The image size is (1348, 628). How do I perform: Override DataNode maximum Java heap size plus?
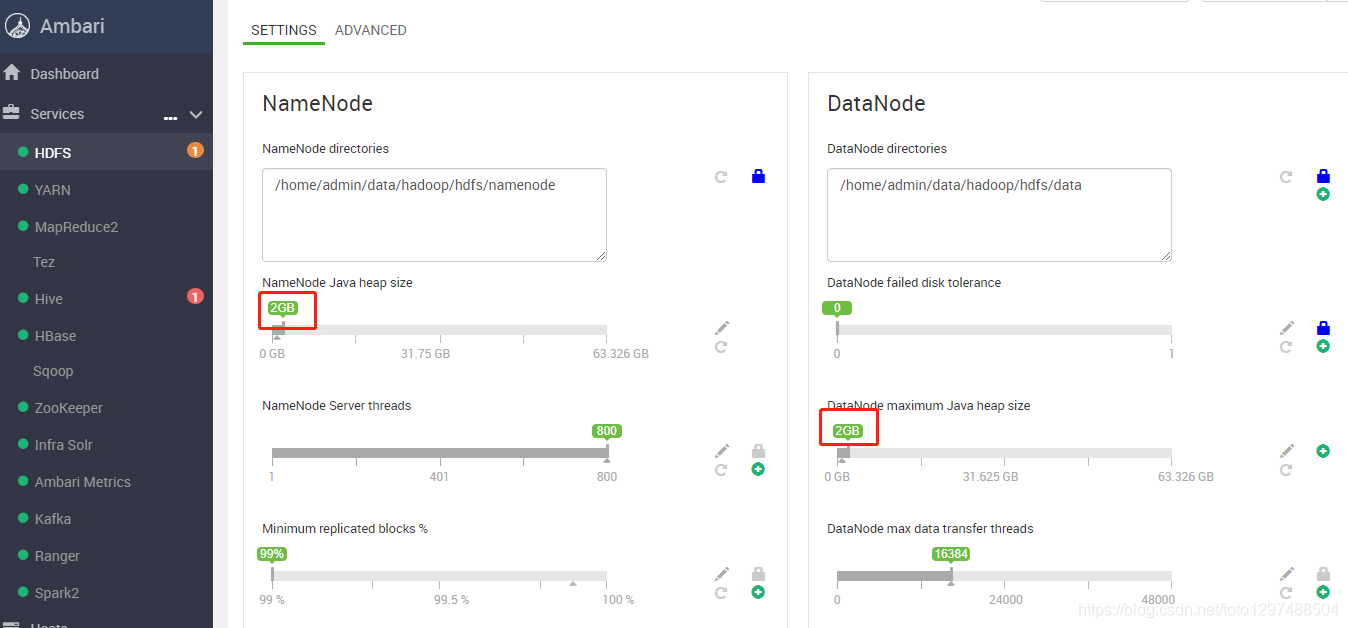(1323, 451)
